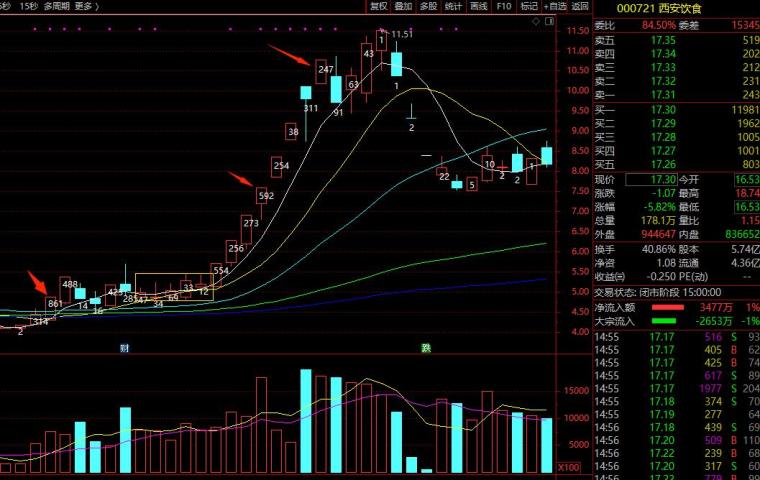Image resolution: width=760 pixels, height=480 pixels.
Task: Toggle the side panel layout icon
Action: (x=549, y=21)
